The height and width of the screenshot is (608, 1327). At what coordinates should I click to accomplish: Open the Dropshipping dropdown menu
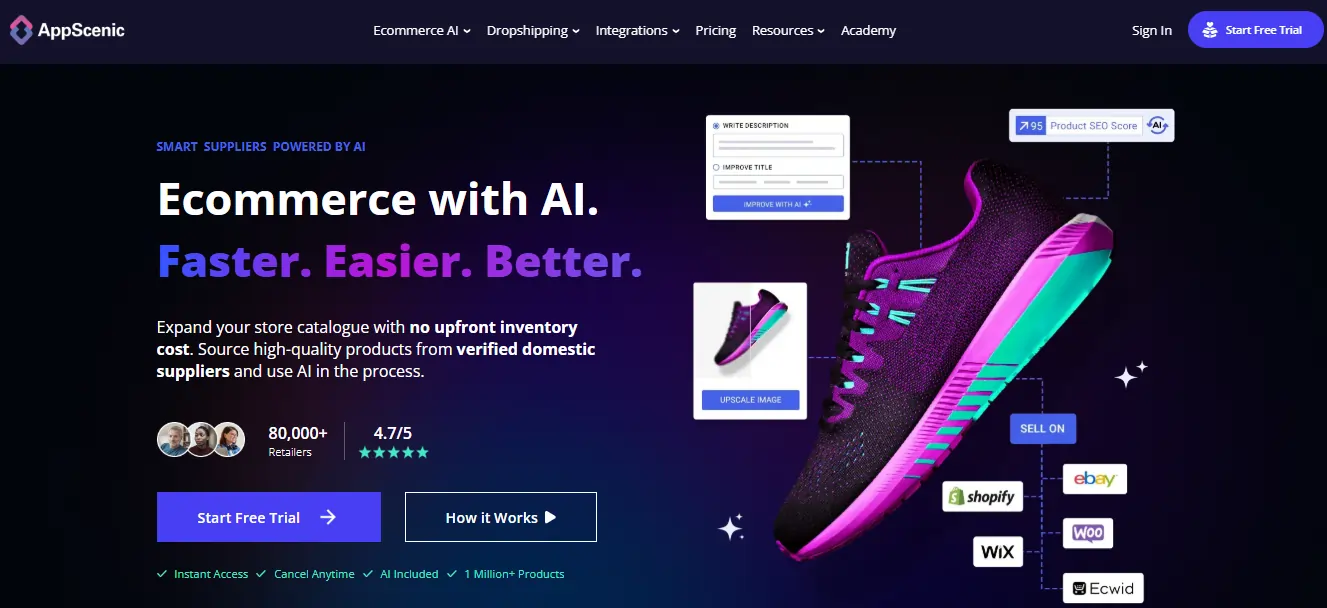tap(533, 31)
